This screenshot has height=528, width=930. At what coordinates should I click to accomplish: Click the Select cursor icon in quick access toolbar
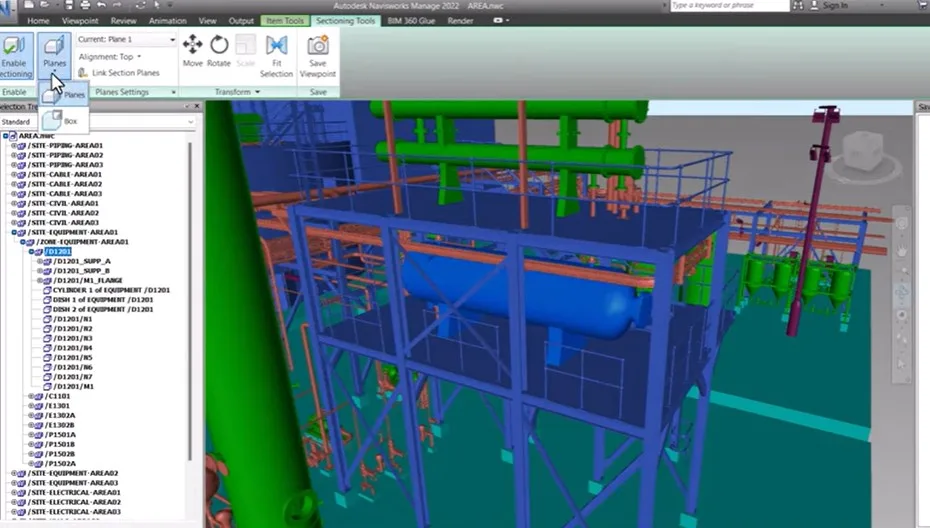[157, 5]
